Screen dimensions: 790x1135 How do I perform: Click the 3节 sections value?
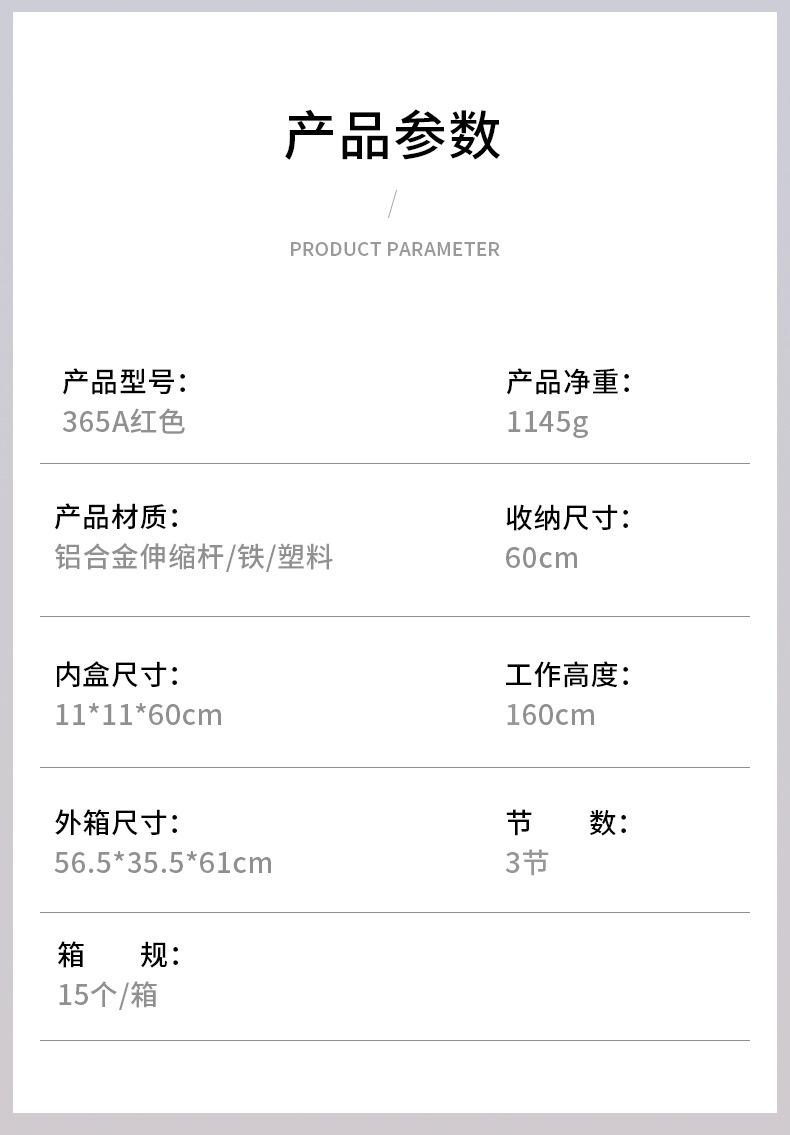(527, 862)
